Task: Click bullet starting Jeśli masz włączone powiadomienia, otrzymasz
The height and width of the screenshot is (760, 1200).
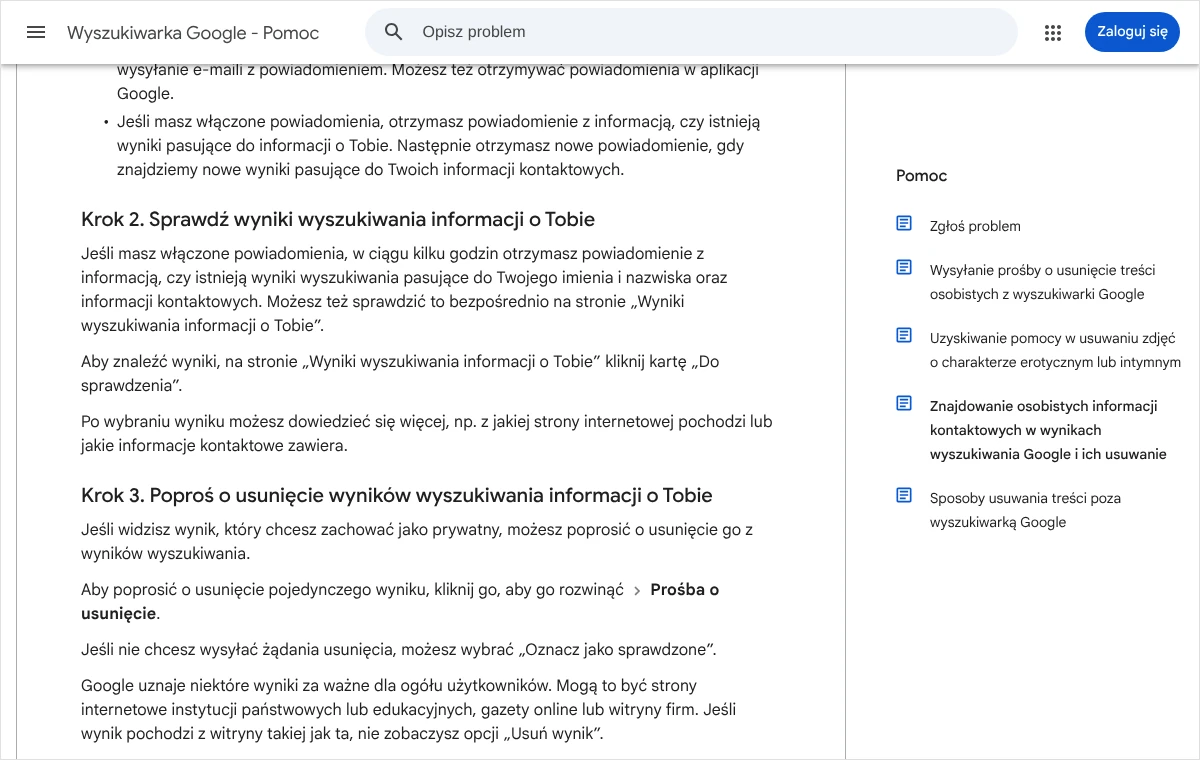Action: pos(439,146)
